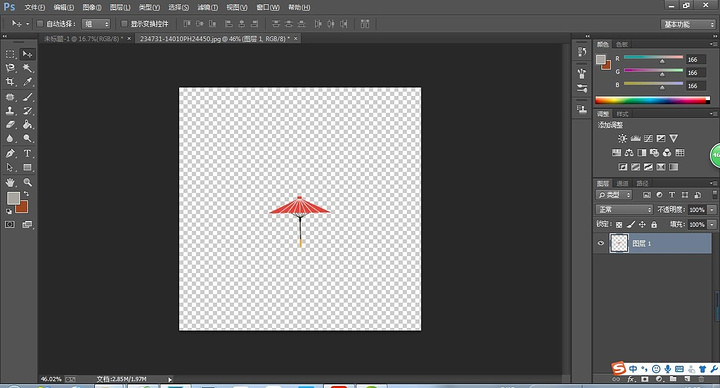Select the Magic Wand tool
The height and width of the screenshot is (388, 720).
28,68
